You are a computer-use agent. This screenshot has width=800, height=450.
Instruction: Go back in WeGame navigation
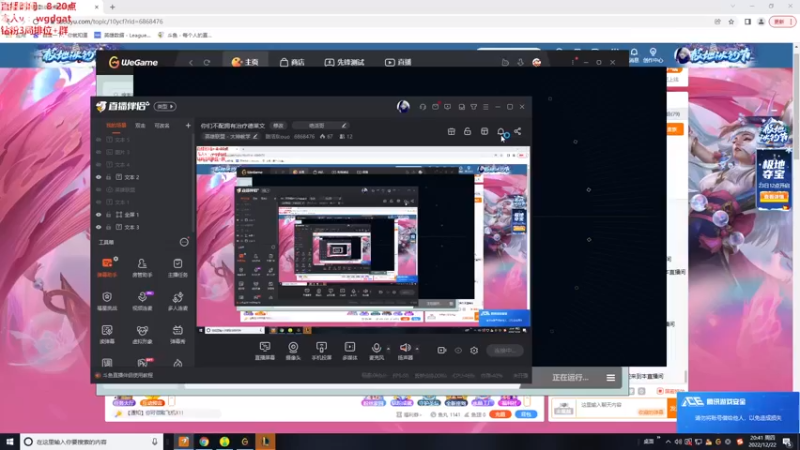pyautogui.click(x=191, y=63)
